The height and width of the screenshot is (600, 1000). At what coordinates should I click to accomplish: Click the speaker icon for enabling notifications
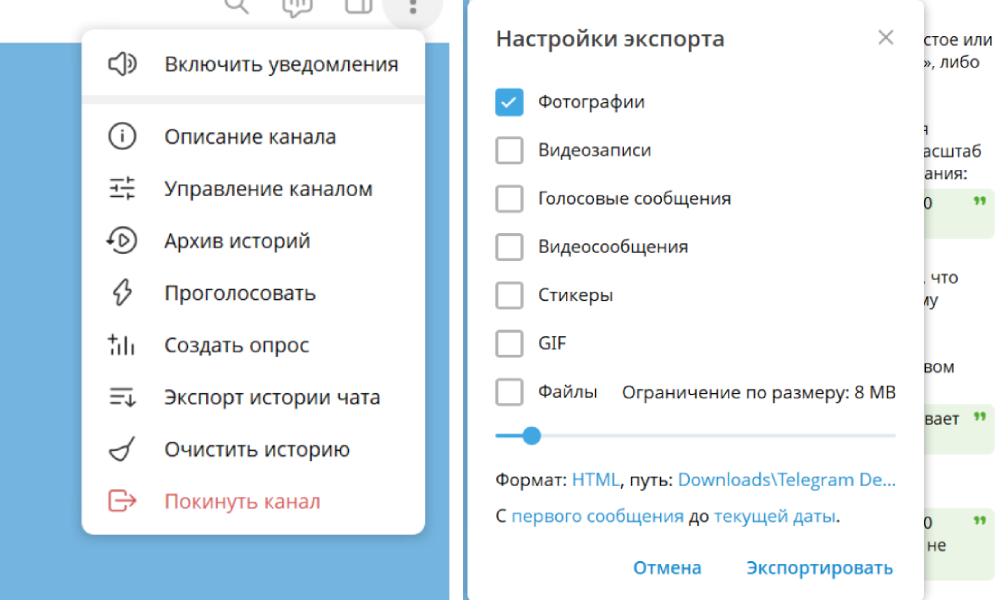(x=122, y=65)
